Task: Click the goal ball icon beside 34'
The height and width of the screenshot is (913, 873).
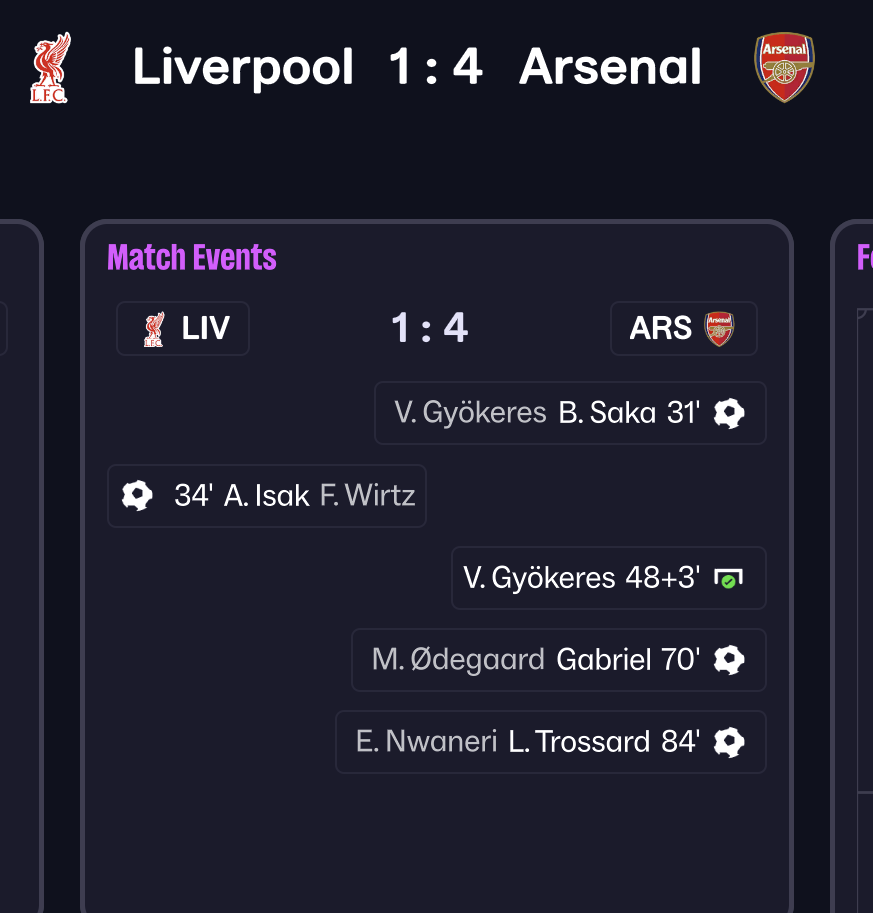Action: (x=137, y=495)
